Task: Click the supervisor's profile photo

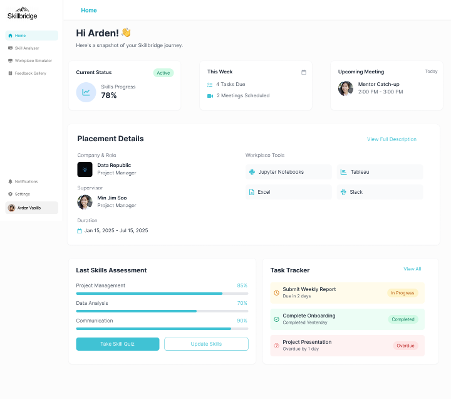Action: (85, 202)
